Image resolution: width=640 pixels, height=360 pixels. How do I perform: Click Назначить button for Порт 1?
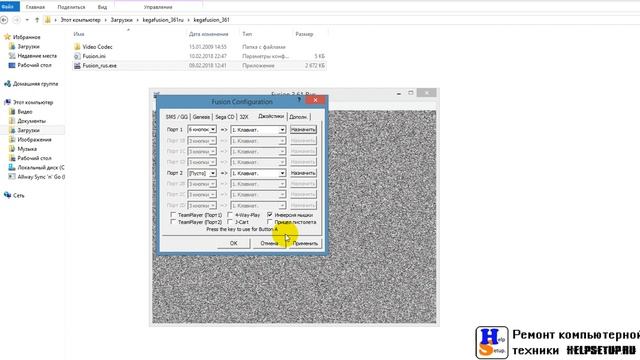point(303,129)
